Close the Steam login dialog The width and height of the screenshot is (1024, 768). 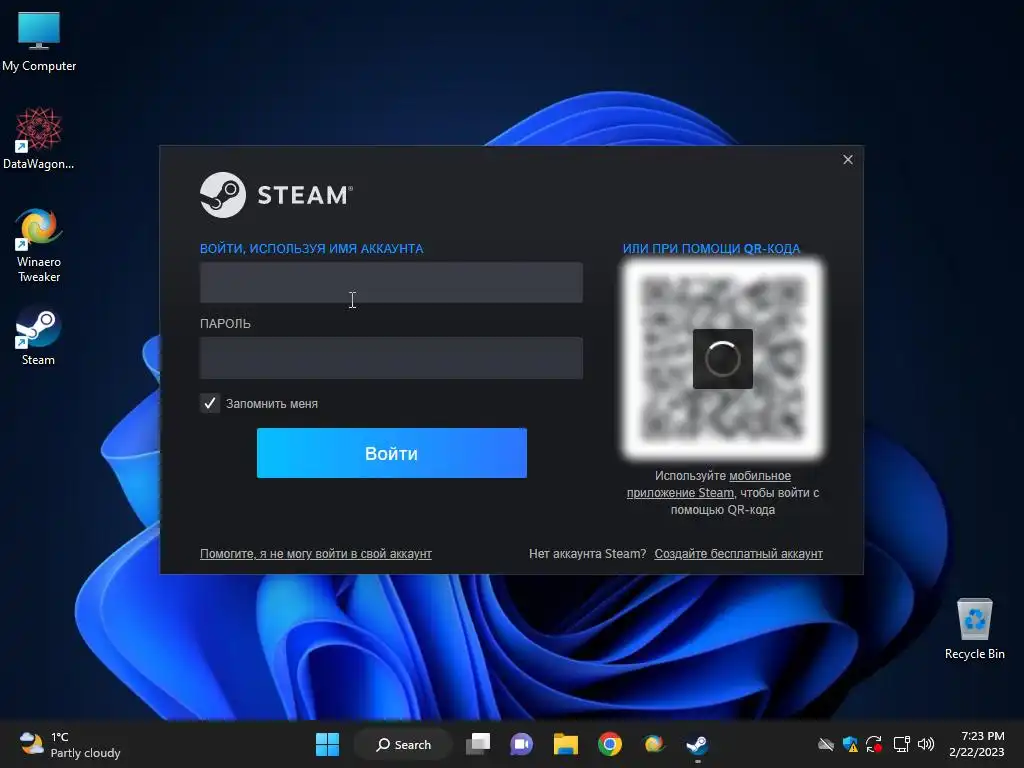(x=848, y=159)
